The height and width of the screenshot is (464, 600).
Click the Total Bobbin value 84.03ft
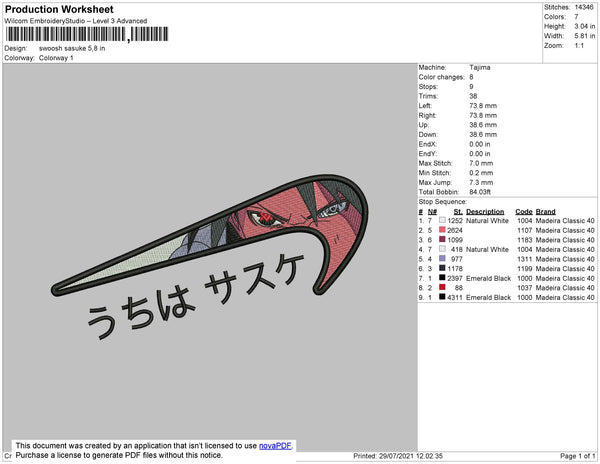(x=480, y=192)
